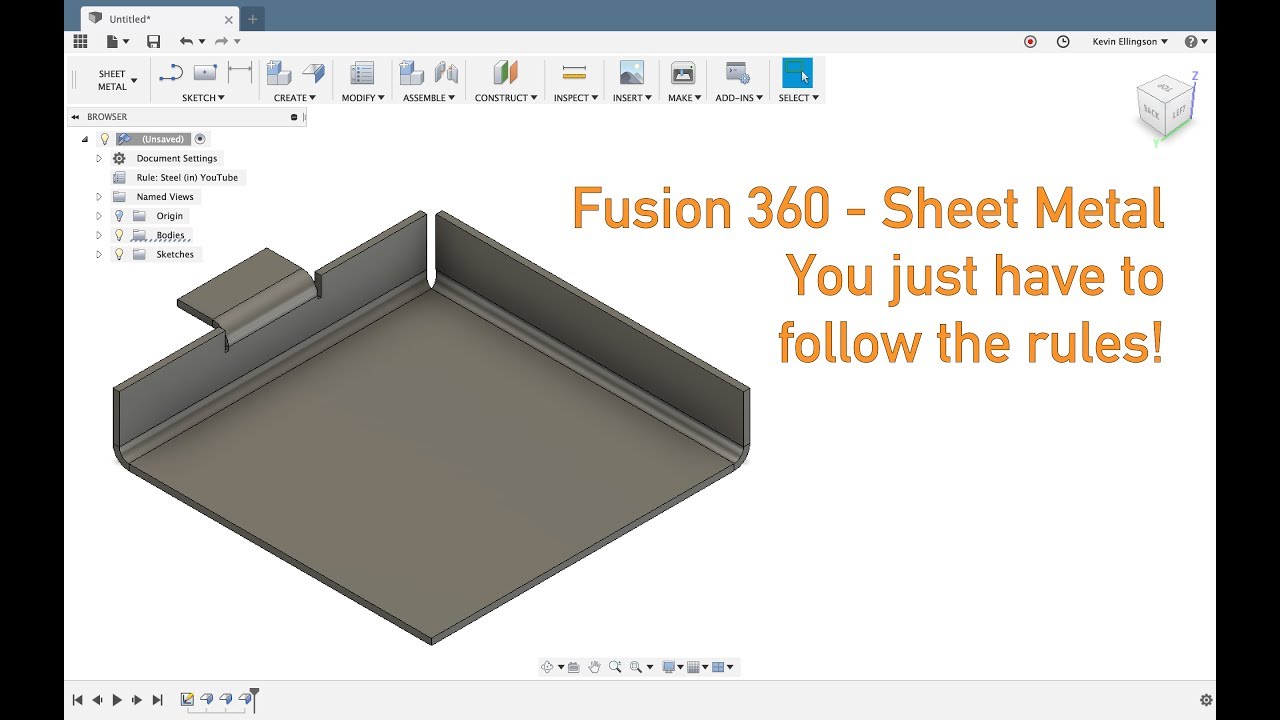Open the ASSEMBLE menu
Screen dimensions: 1280x720
pyautogui.click(x=429, y=98)
